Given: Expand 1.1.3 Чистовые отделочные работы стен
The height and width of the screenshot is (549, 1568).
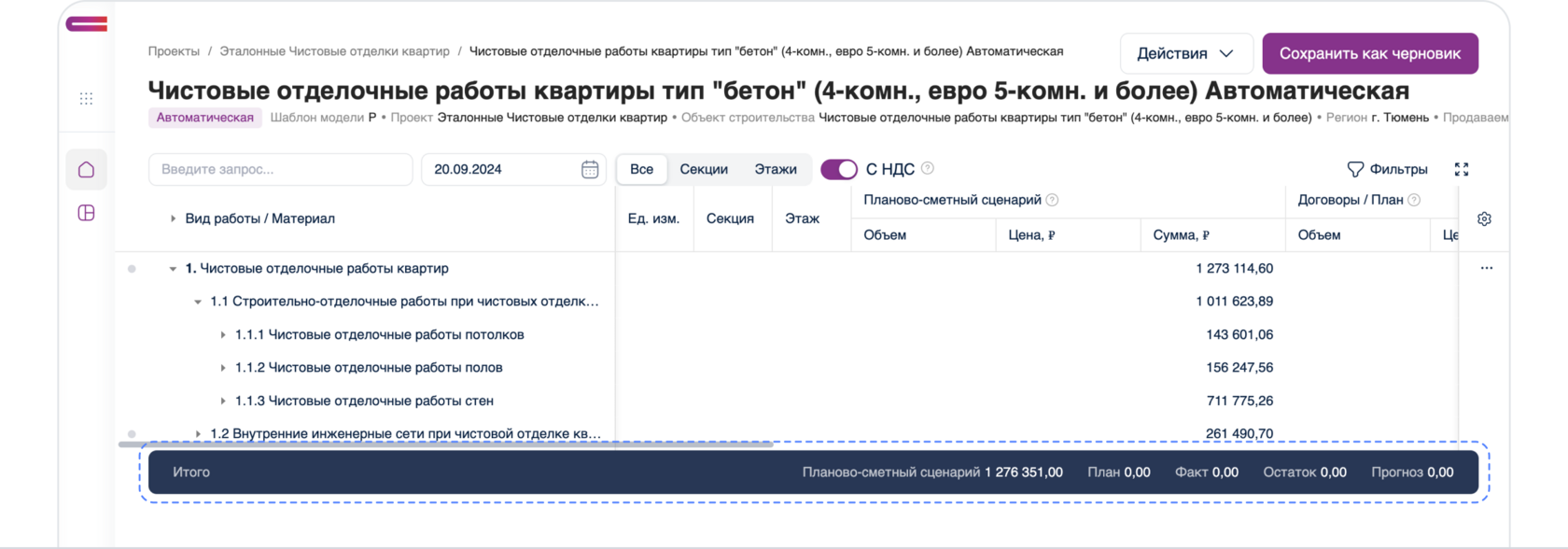Looking at the screenshot, I should click(223, 401).
